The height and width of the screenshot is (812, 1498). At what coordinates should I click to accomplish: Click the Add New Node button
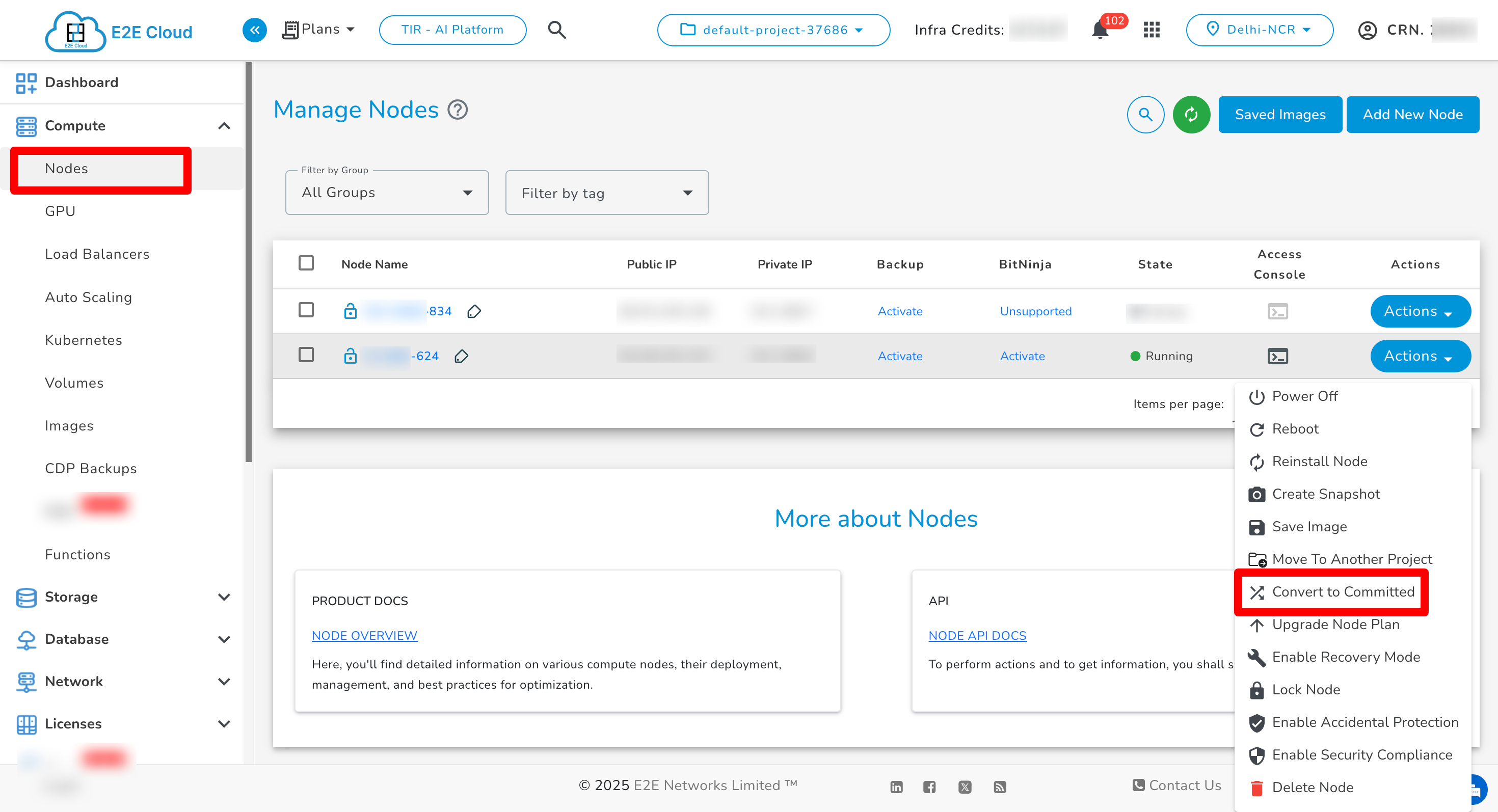1412,115
